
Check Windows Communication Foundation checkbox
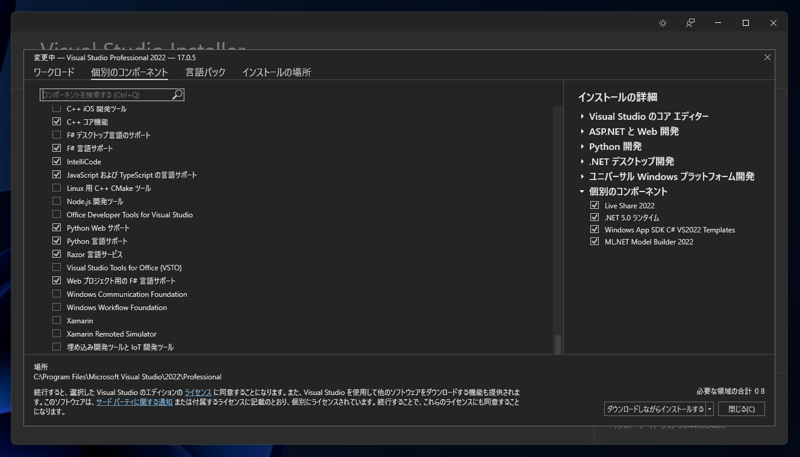(57, 294)
